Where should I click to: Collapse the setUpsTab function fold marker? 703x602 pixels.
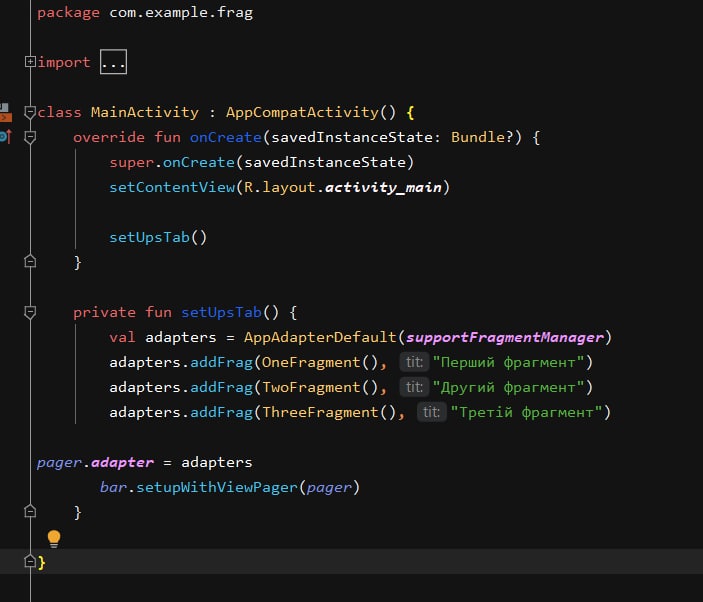coord(30,312)
